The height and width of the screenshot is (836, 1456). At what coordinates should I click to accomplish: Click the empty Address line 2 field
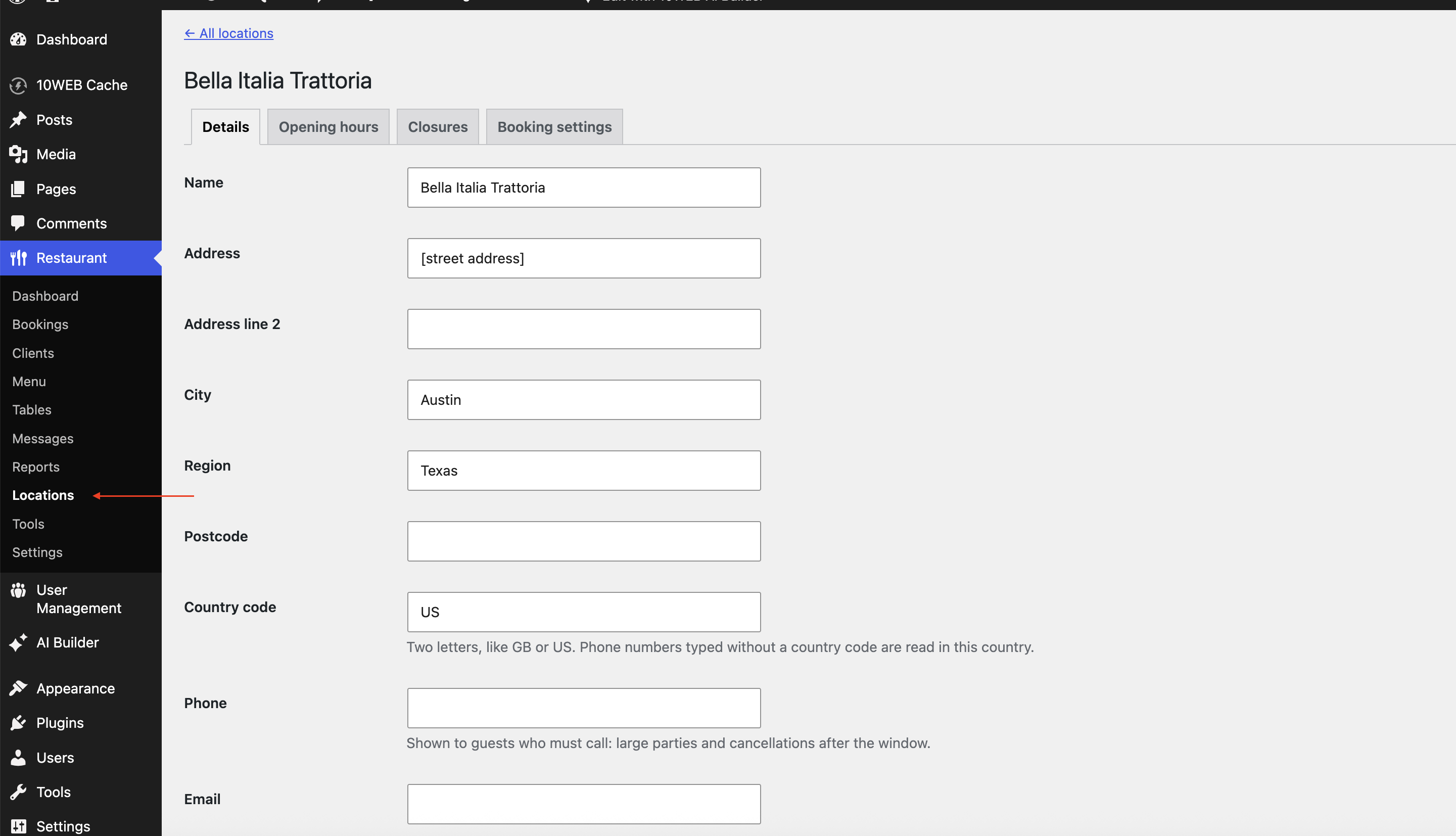584,329
